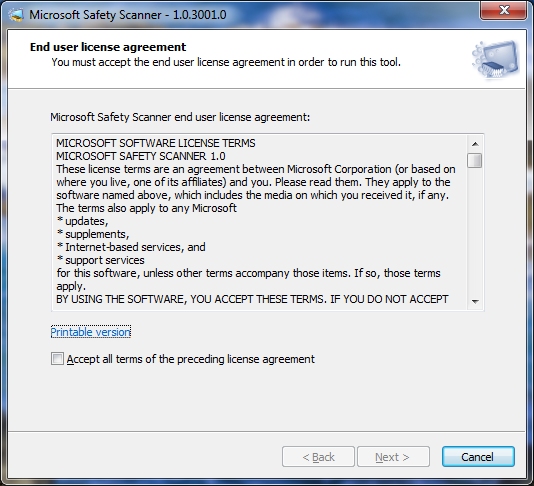Click the Safety Scanner computer logo image
Viewport: 534px width, 486px height.
[496, 60]
